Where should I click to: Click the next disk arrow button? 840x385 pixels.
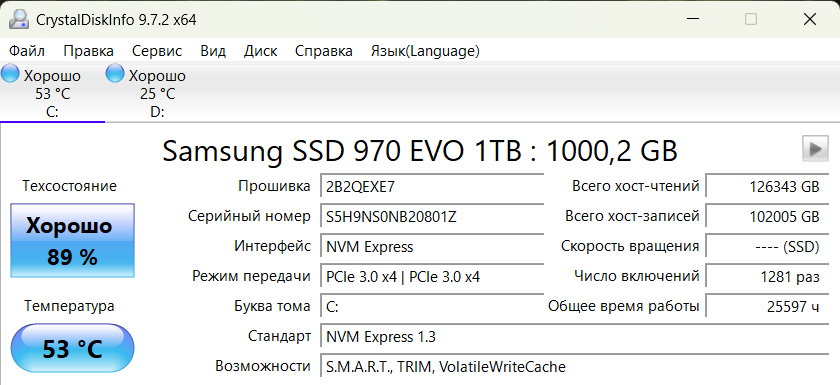(815, 149)
